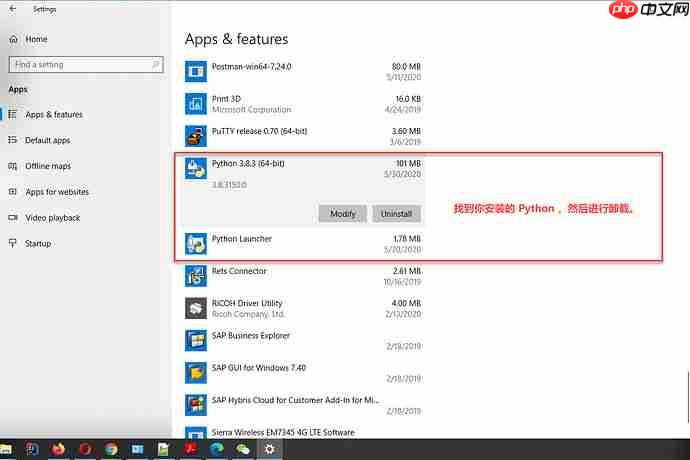Open Default apps section
The width and height of the screenshot is (690, 460).
click(x=48, y=140)
